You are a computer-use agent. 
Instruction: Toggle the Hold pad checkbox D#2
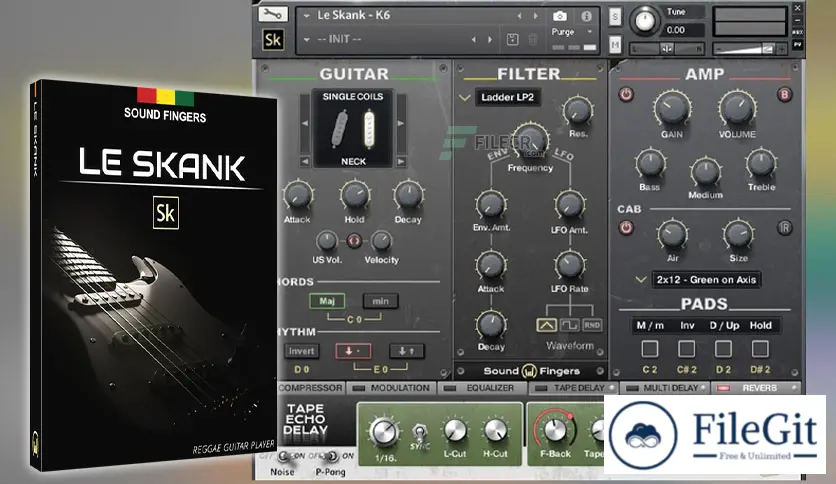click(x=760, y=349)
